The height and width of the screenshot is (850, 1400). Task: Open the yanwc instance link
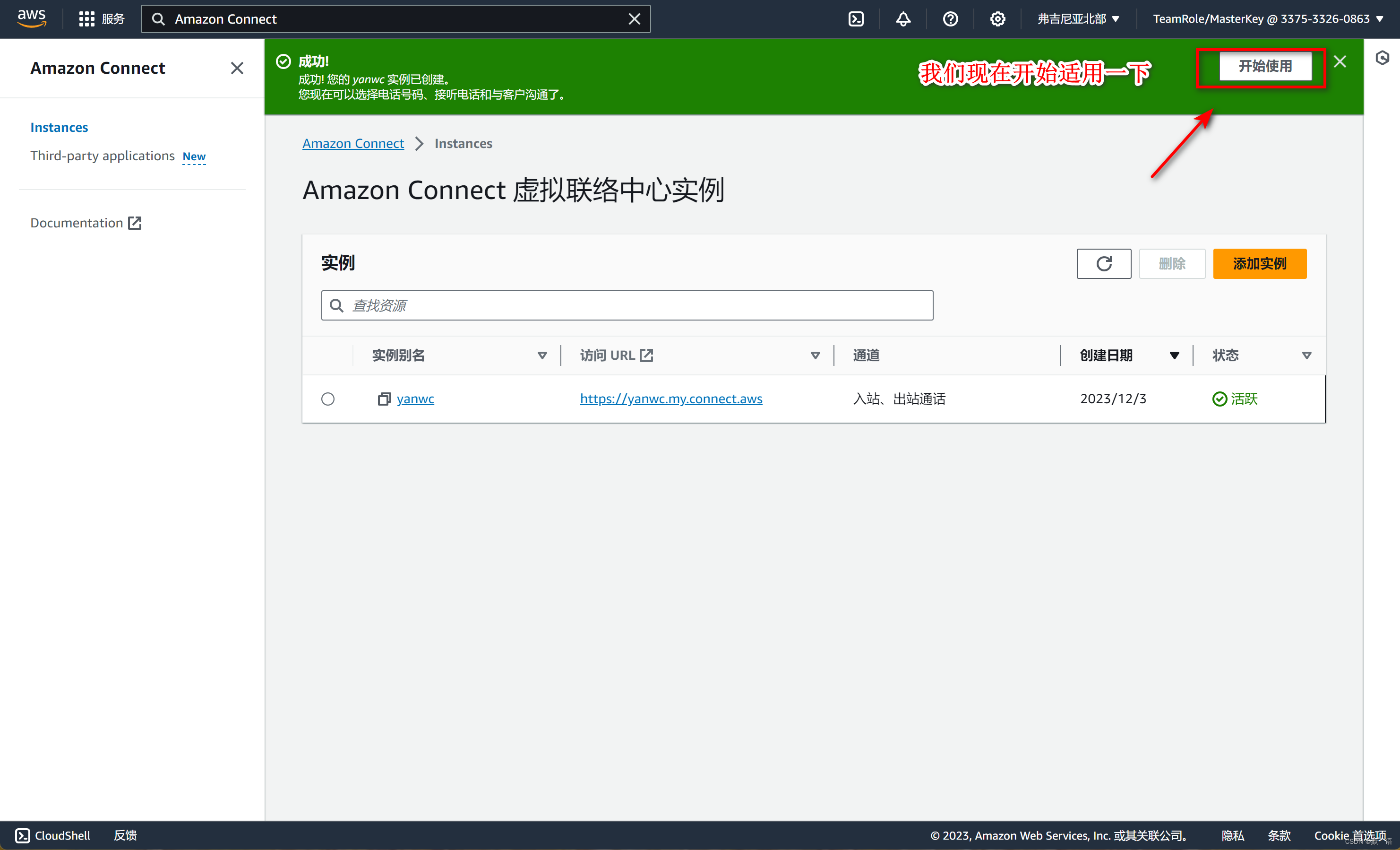point(415,399)
